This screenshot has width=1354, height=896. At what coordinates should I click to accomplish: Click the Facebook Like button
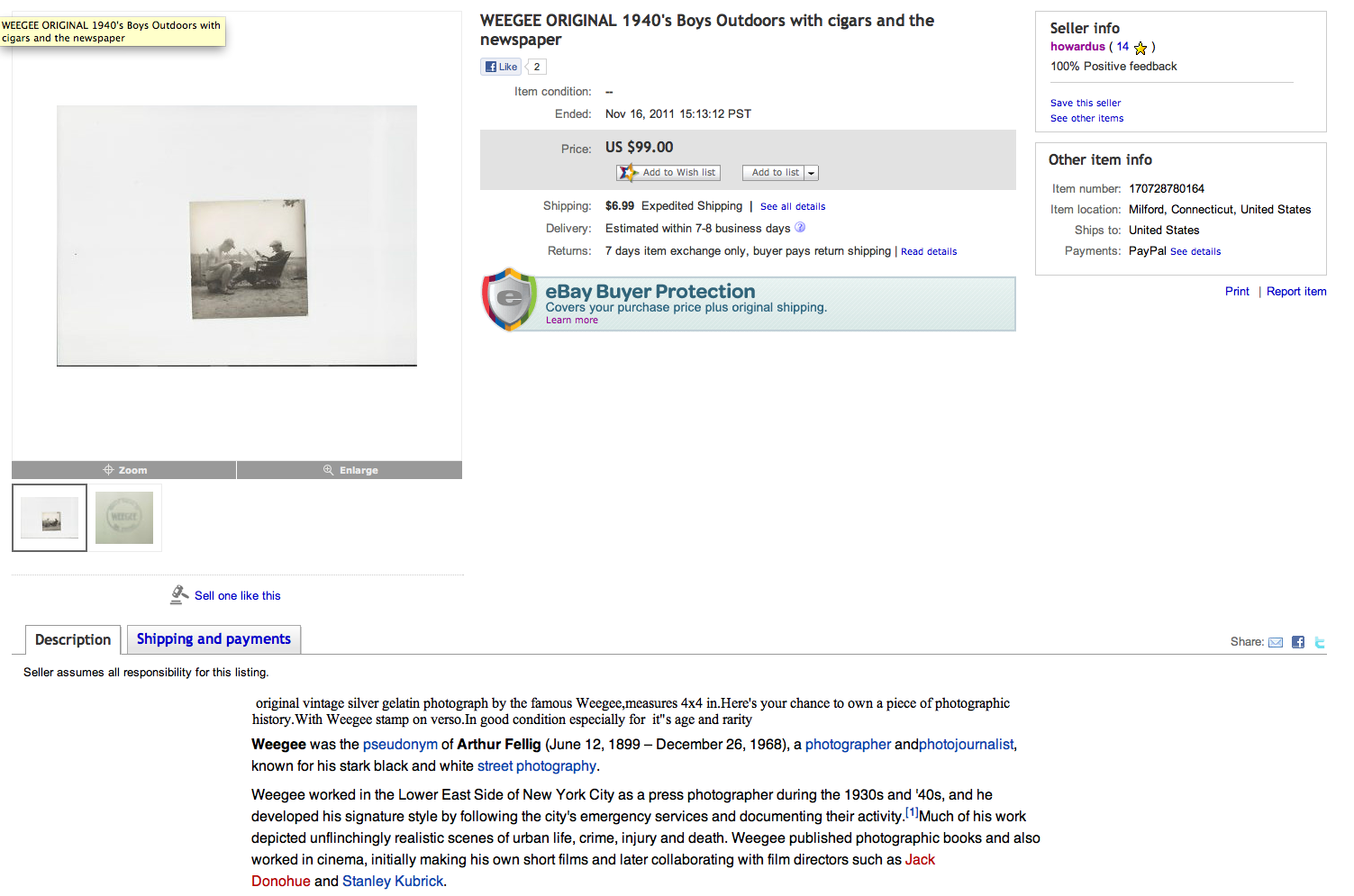501,67
